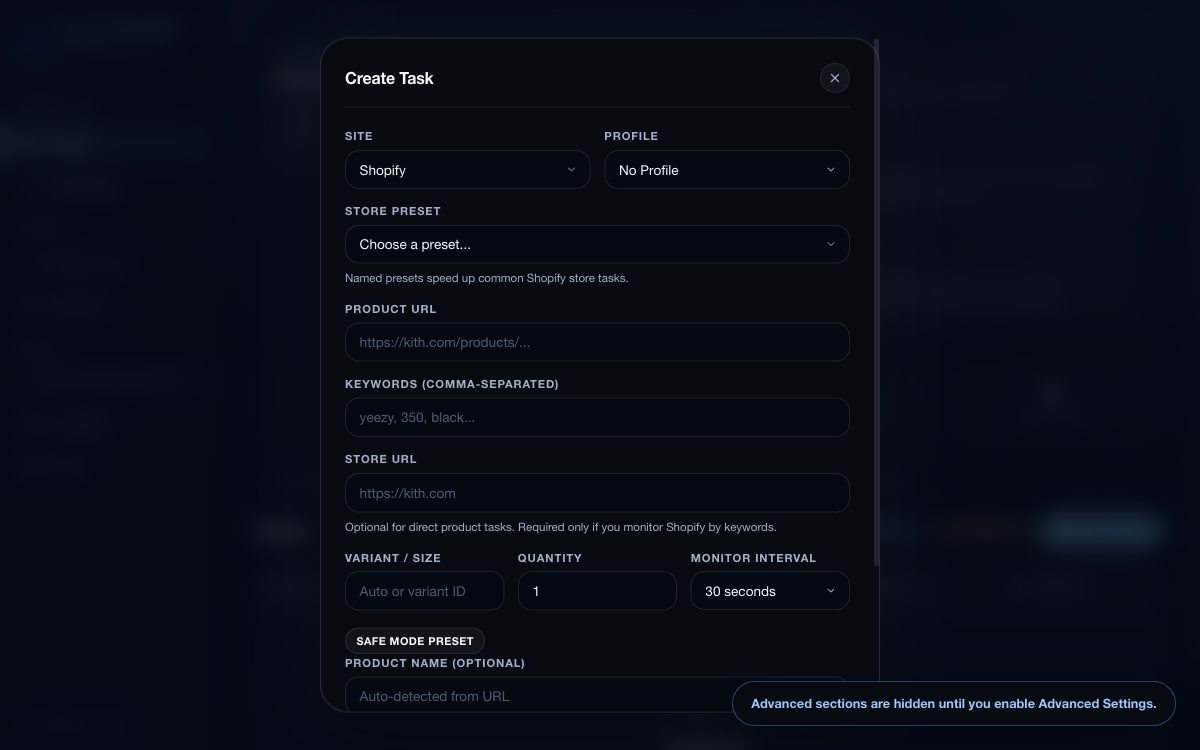
Task: Select the Quantity field showing 1
Action: click(x=597, y=591)
